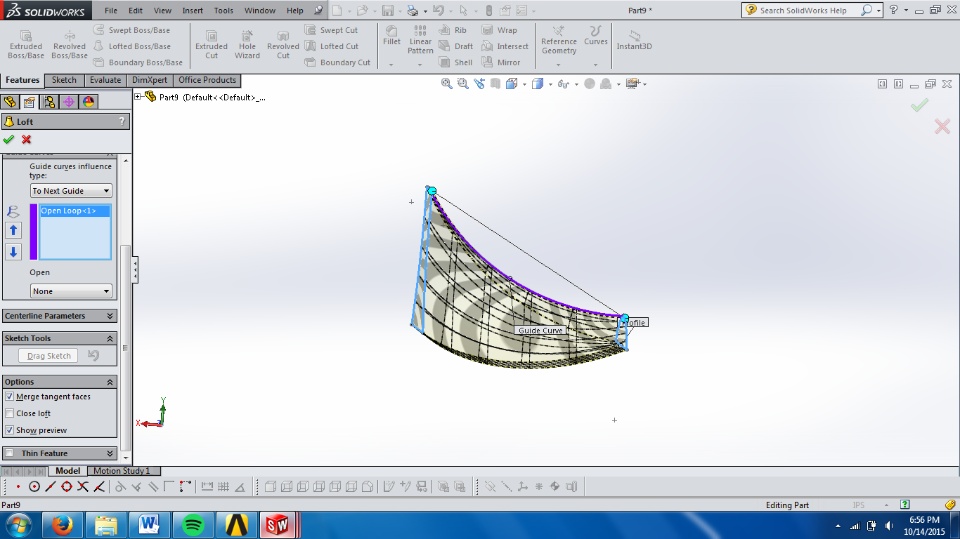
Task: Open the DisplayManager tab icon
Action: [88, 102]
